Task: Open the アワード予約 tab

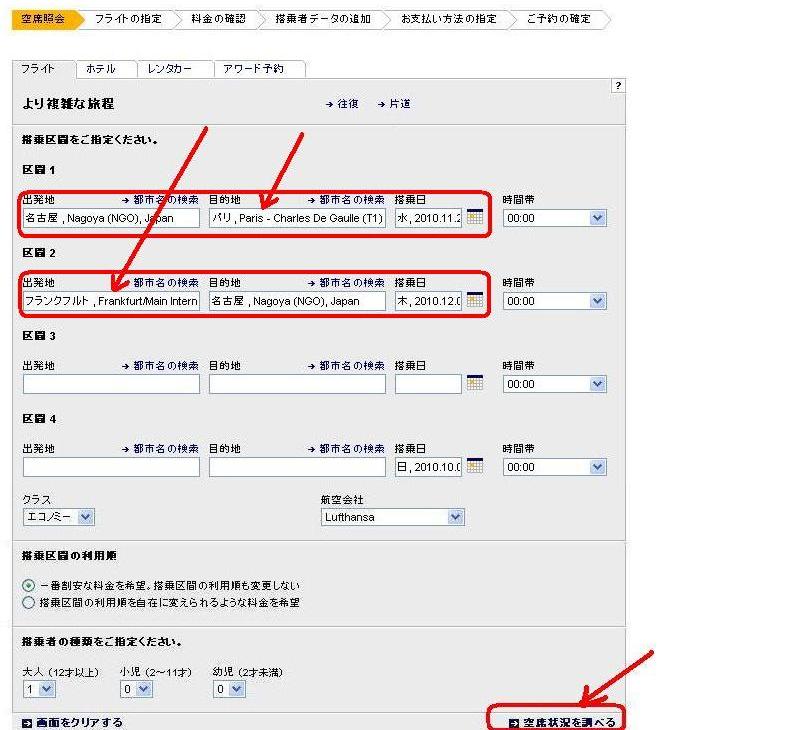Action: click(x=254, y=69)
